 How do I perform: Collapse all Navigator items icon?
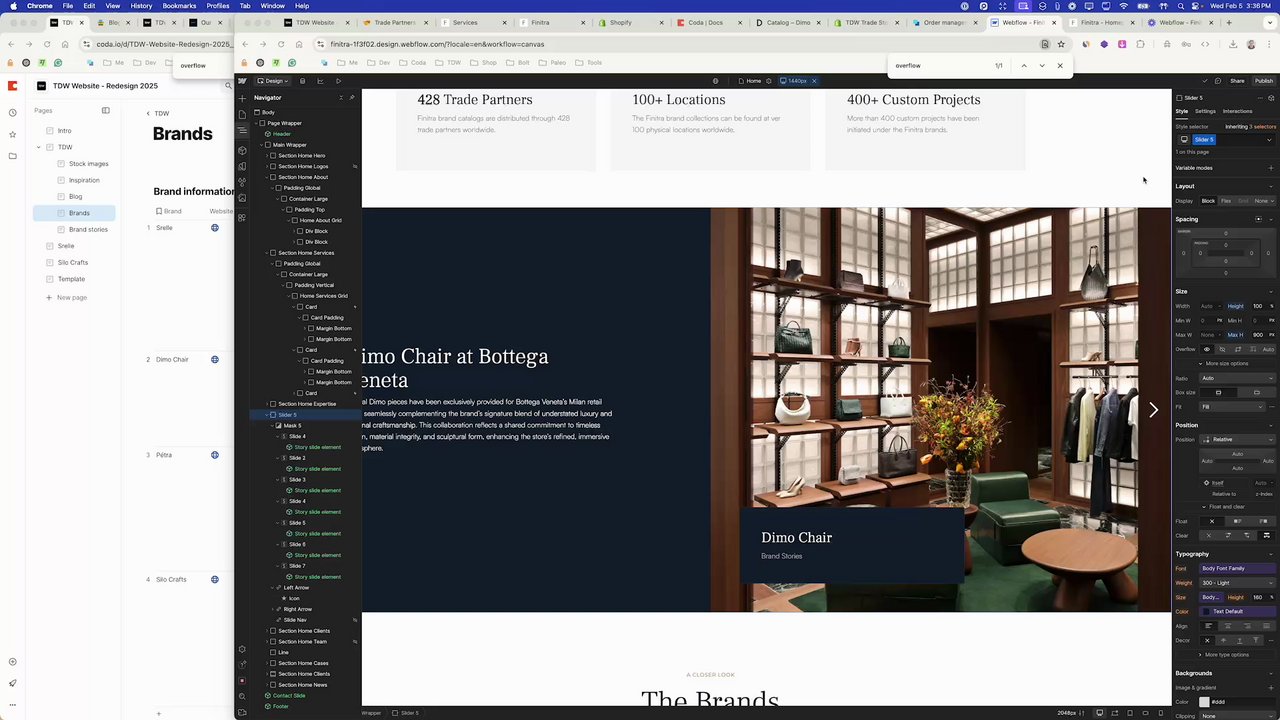click(x=341, y=97)
